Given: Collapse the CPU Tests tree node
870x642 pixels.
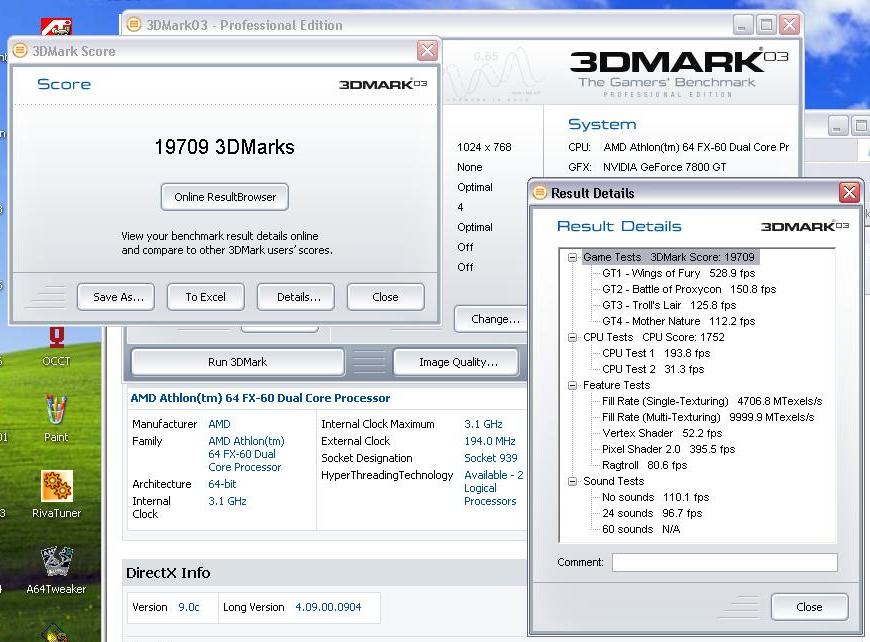Looking at the screenshot, I should (573, 337).
